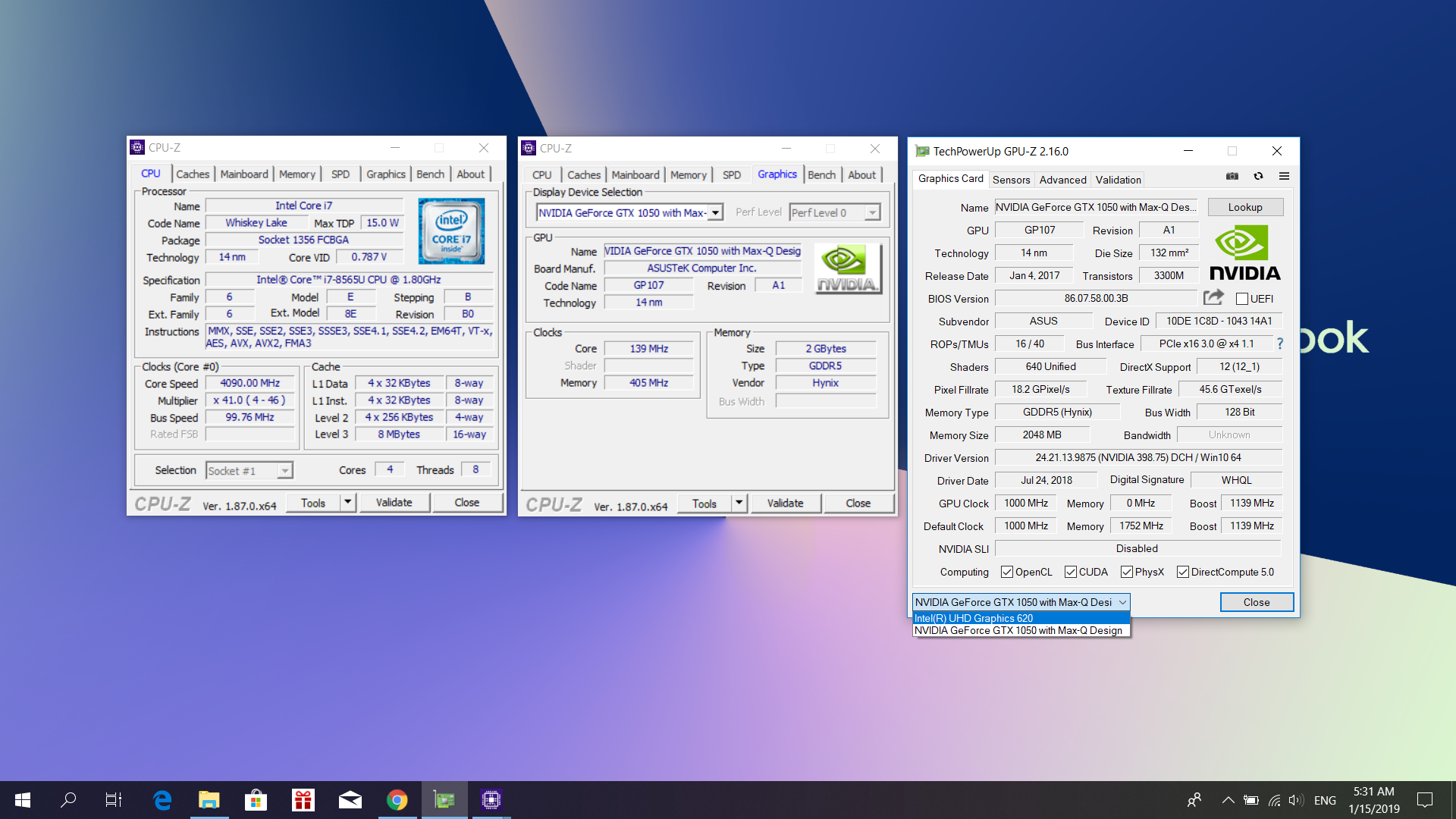Screen dimensions: 1456x819
Task: Click Intel Core i7 logo in CPU-Z
Action: pos(451,231)
